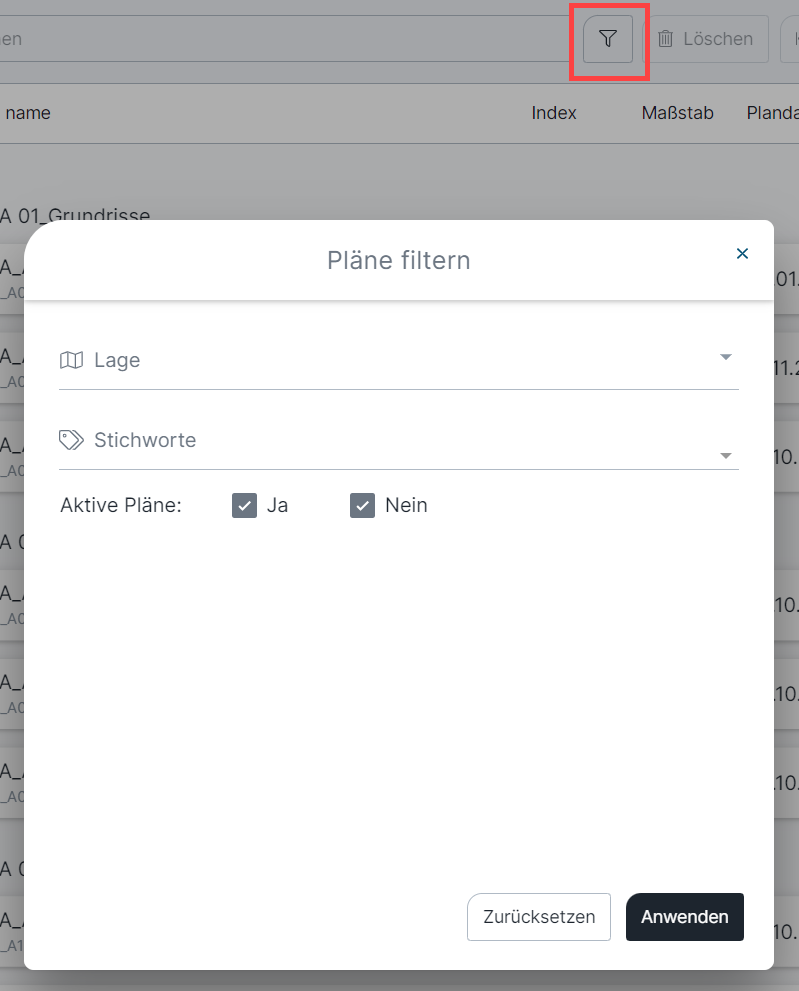Click the Maßstab column header
The image size is (799, 991).
pos(678,113)
